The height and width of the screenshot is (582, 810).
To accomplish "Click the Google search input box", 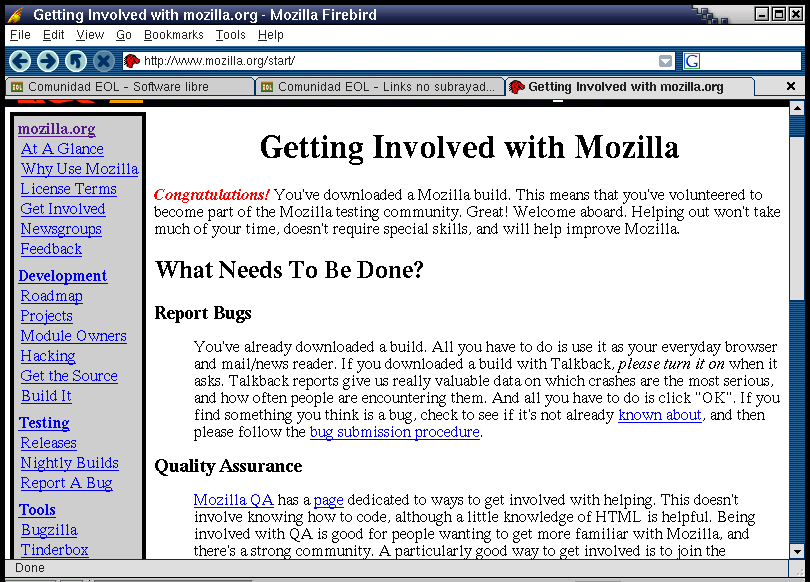I will click(750, 61).
